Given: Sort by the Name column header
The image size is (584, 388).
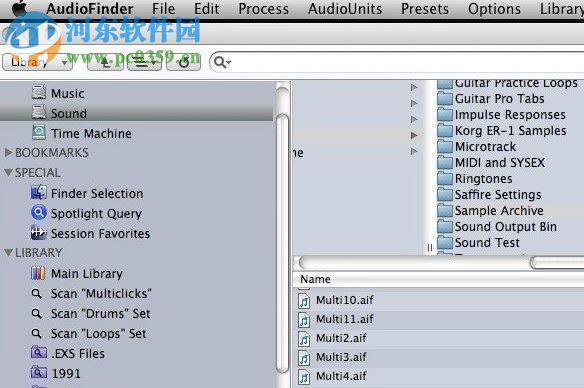Looking at the screenshot, I should pos(315,279).
